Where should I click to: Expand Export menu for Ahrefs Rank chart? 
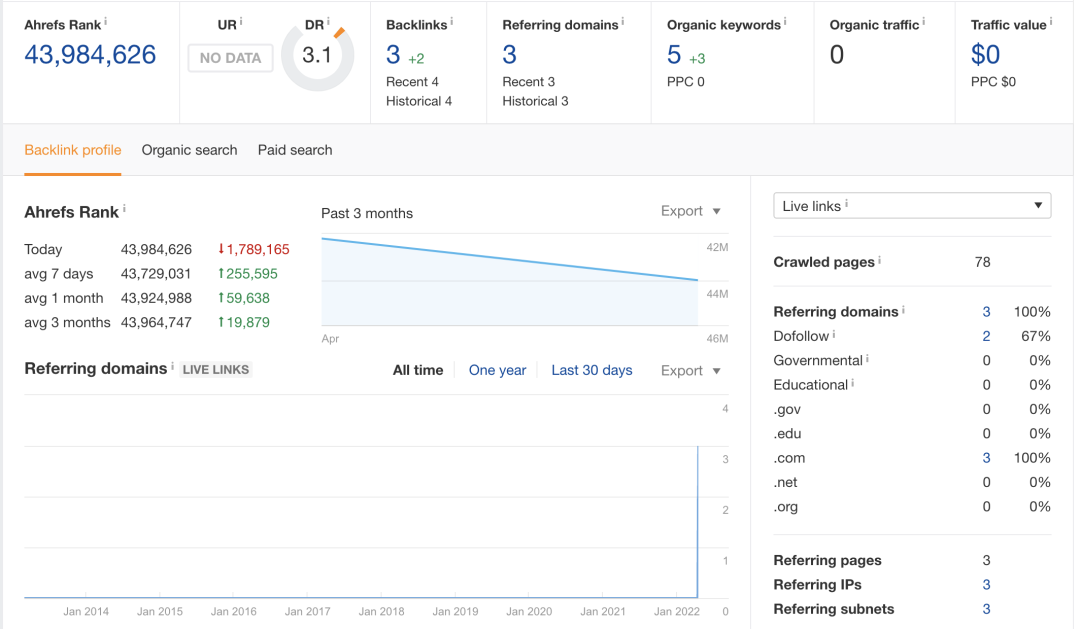[690, 211]
